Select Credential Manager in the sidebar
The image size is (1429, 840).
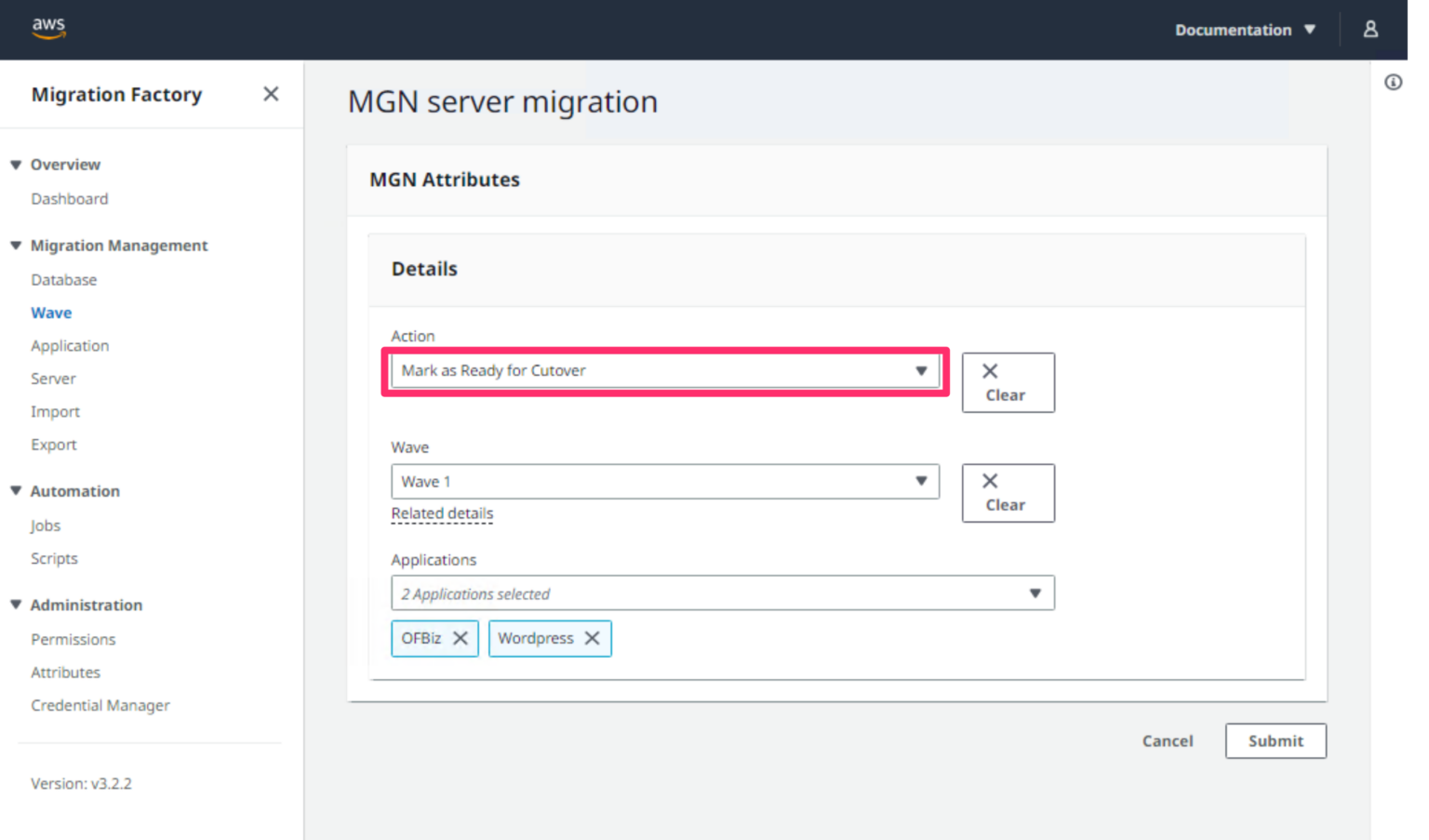coord(100,705)
